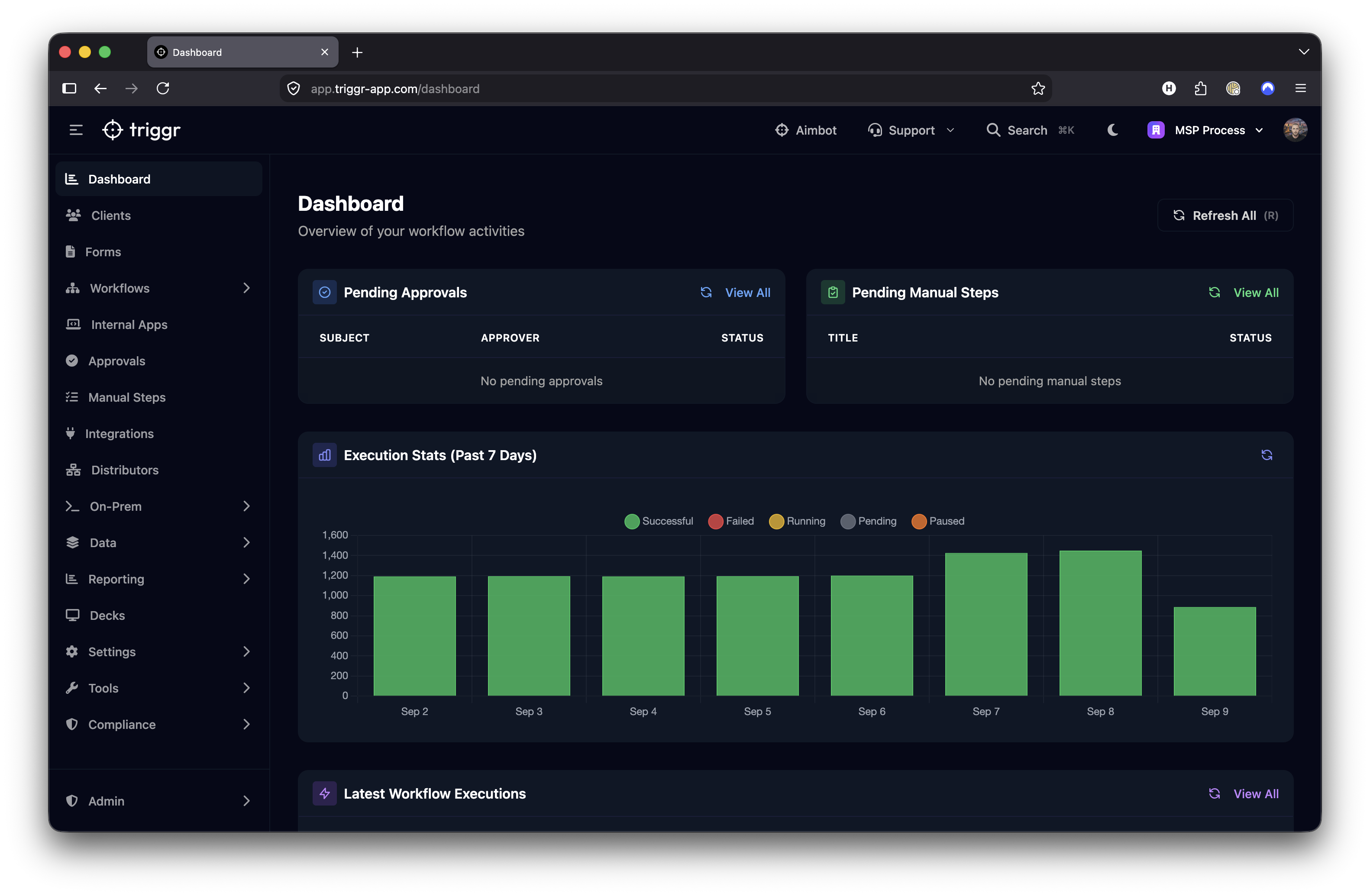Screen dimensions: 1370x896
Task: Click the Latest Workflow Executions lightning icon
Action: tap(325, 793)
